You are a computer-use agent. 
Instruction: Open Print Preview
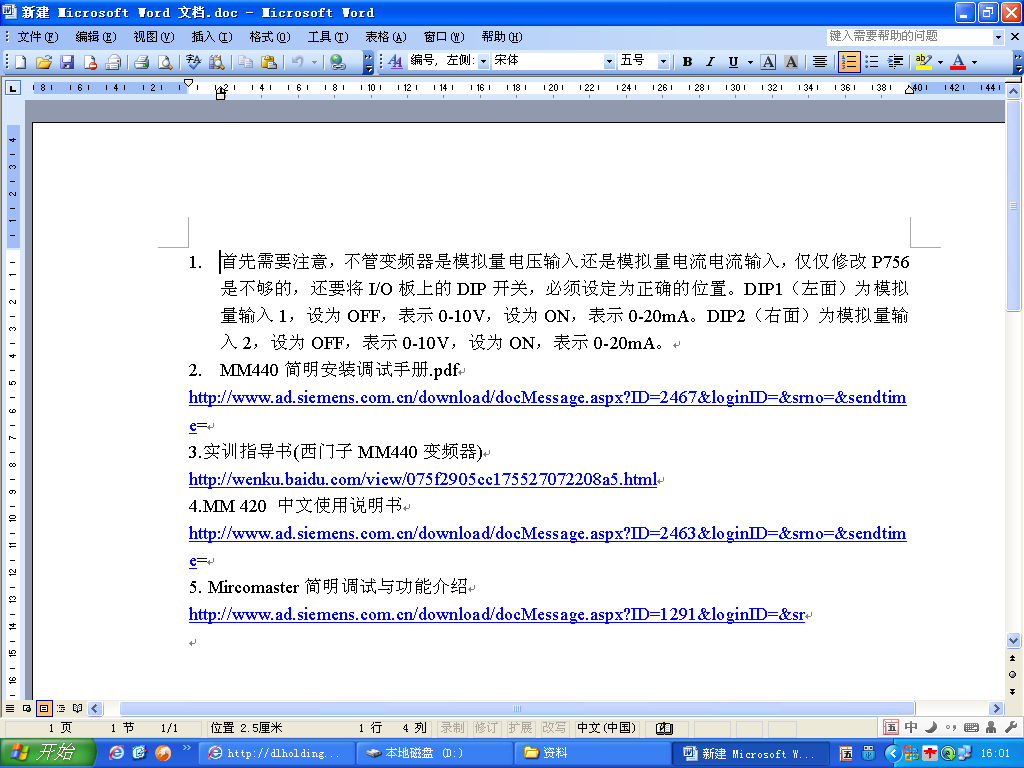point(165,62)
